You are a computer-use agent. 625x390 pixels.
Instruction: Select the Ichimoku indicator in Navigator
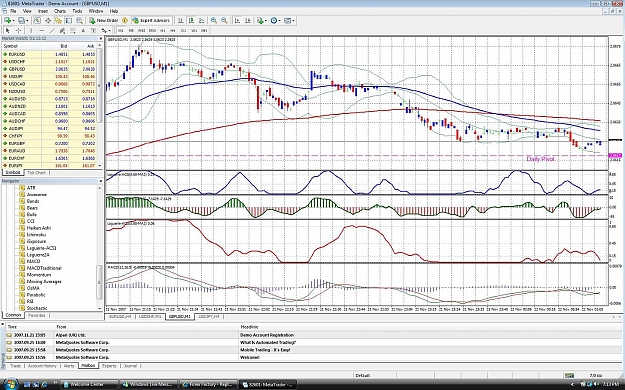36,234
